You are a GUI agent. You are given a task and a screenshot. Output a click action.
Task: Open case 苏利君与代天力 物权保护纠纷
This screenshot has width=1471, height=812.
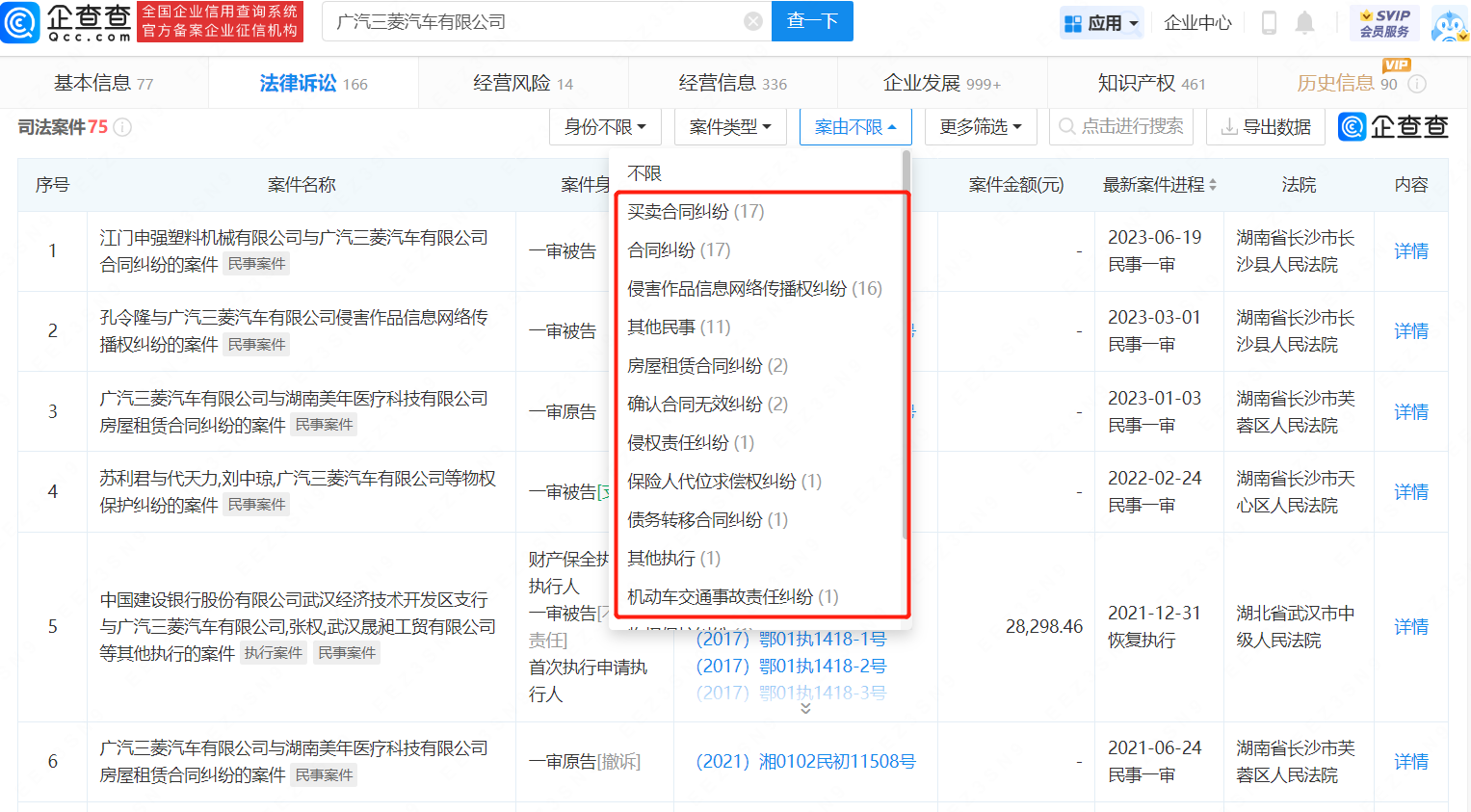[x=298, y=491]
